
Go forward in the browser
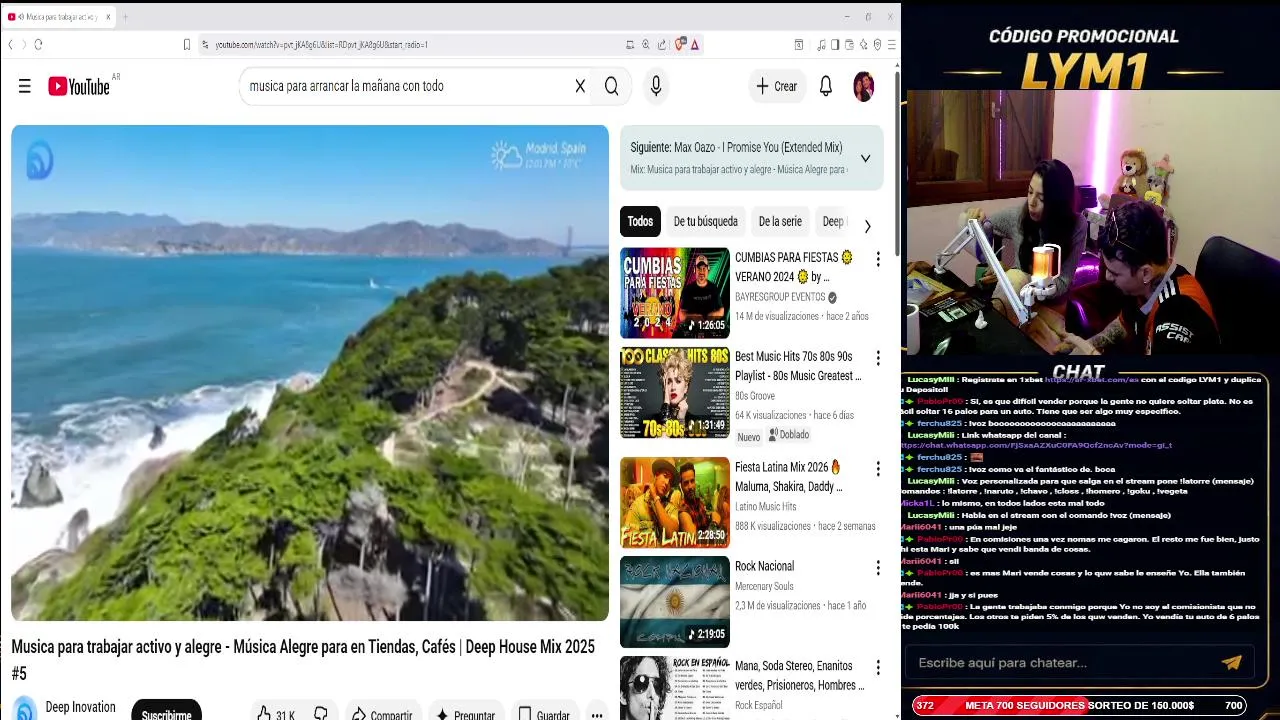click(22, 45)
